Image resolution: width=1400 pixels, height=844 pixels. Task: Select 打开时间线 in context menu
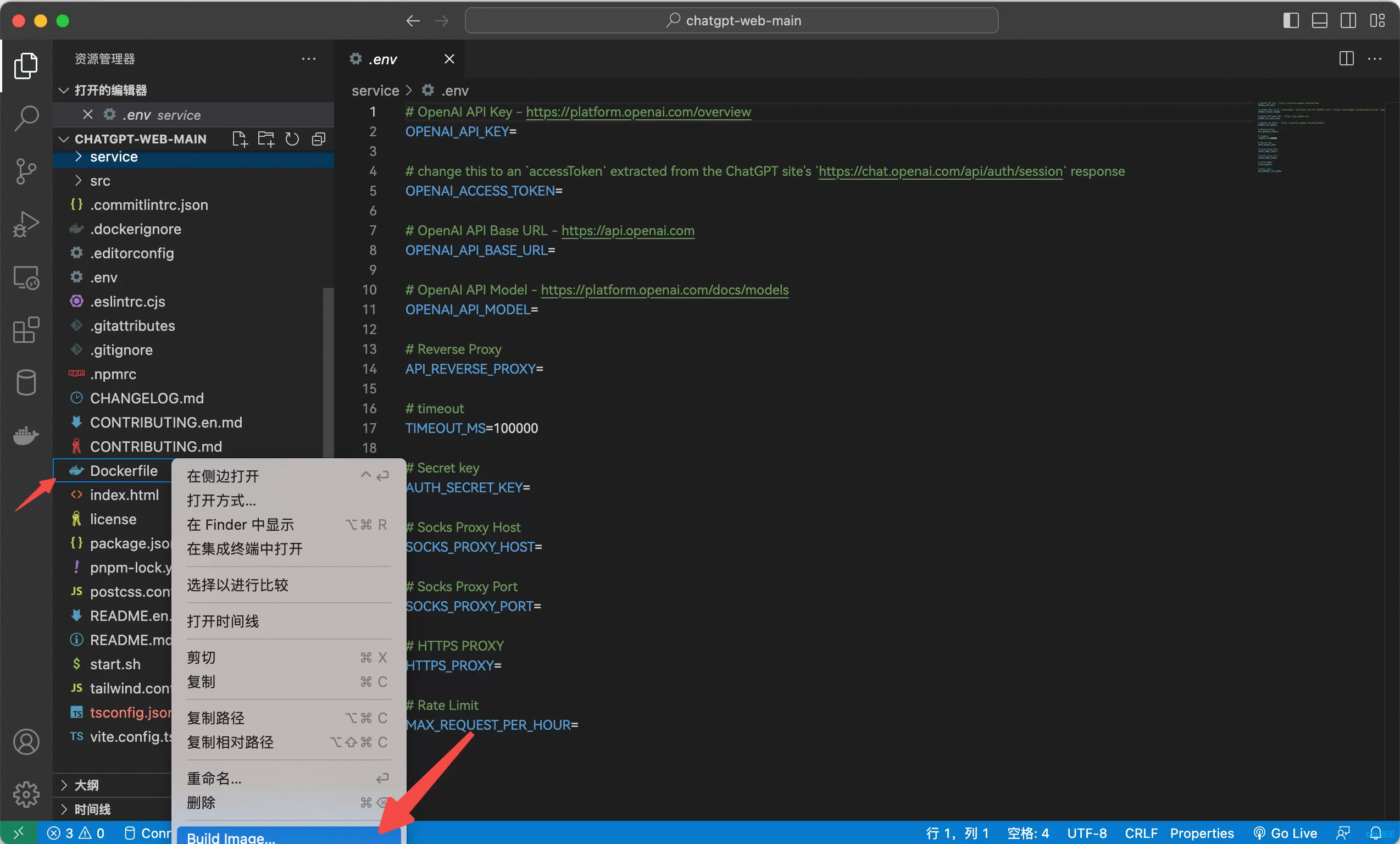(288, 621)
